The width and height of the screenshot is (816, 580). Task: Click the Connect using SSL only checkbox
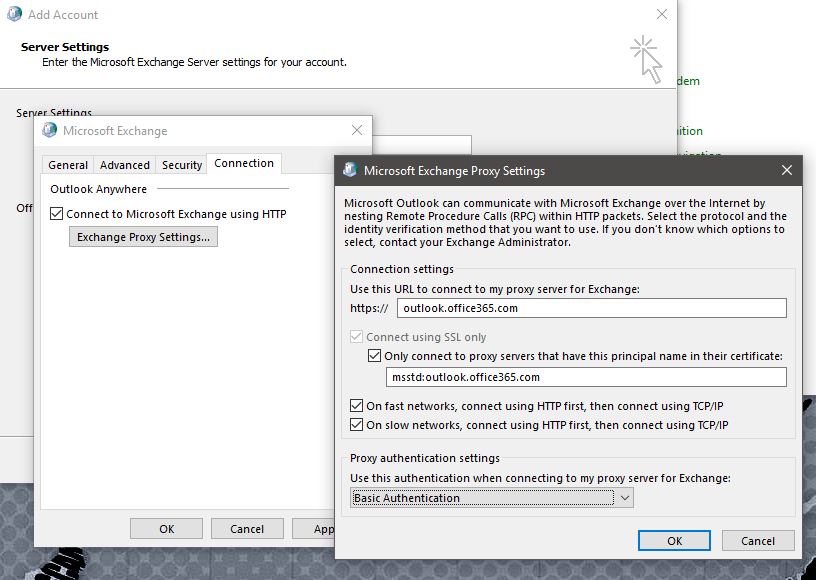coord(356,337)
